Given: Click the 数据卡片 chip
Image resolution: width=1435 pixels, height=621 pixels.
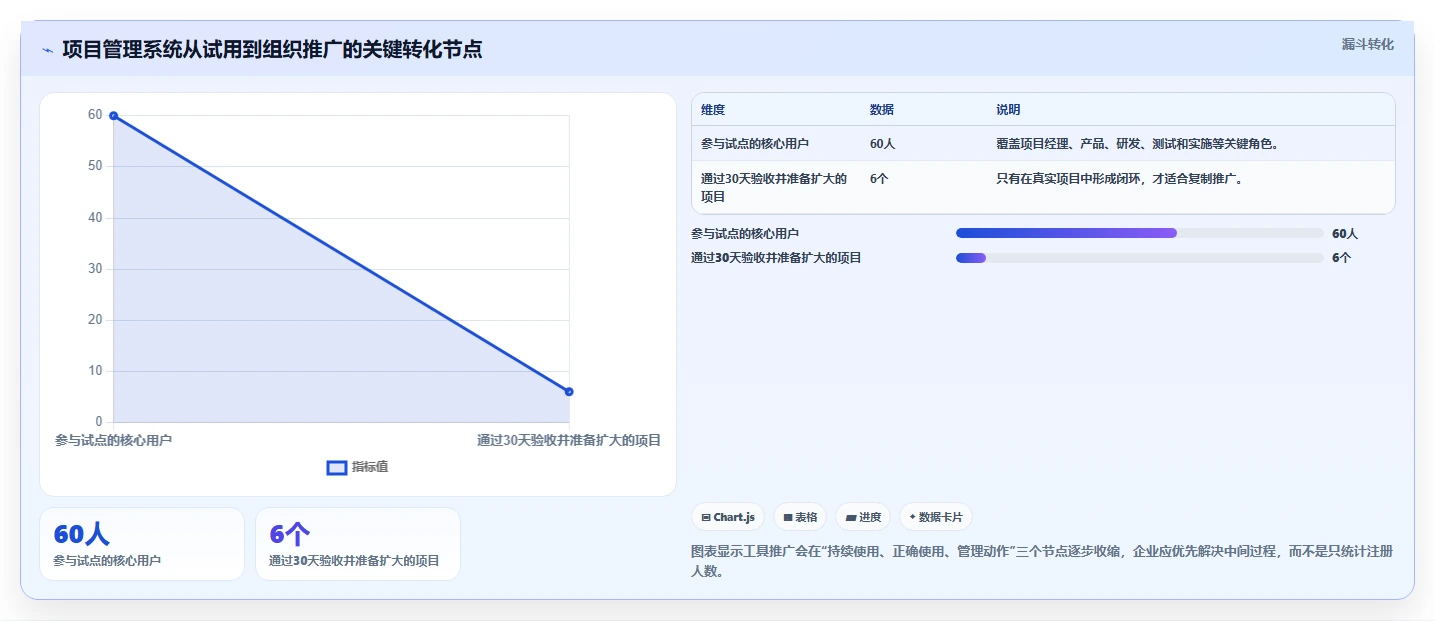Looking at the screenshot, I should pos(936,517).
